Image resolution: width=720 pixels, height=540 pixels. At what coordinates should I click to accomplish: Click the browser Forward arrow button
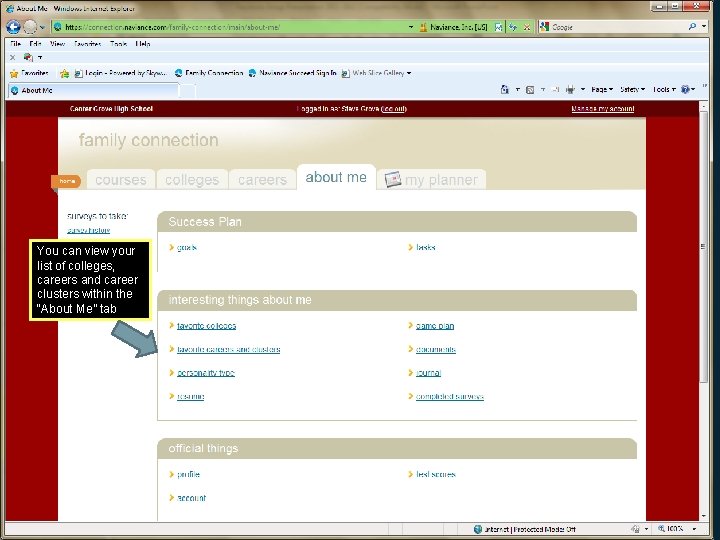pyautogui.click(x=30, y=27)
